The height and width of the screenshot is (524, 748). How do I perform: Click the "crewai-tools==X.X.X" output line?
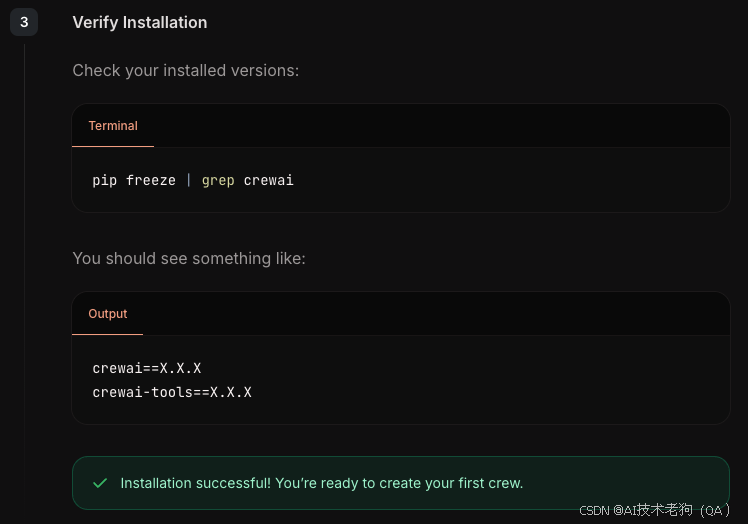(172, 392)
